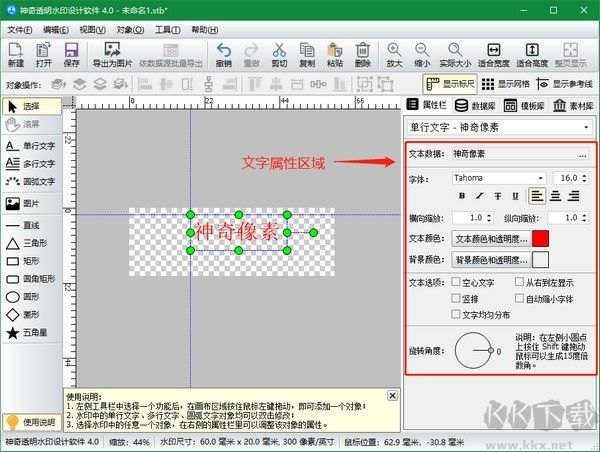Toggle 显示标尺 show ruler

click(450, 84)
